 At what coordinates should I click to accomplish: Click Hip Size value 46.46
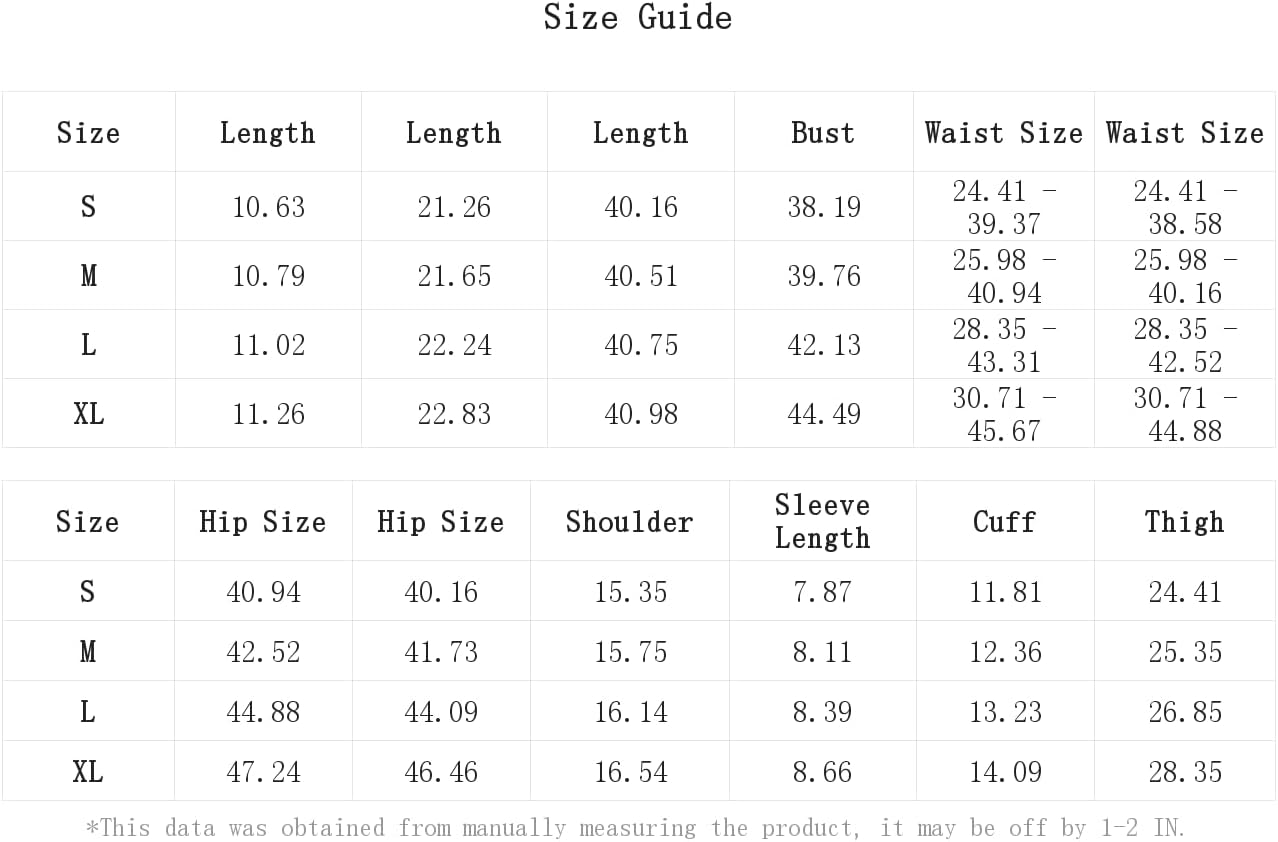tap(440, 772)
